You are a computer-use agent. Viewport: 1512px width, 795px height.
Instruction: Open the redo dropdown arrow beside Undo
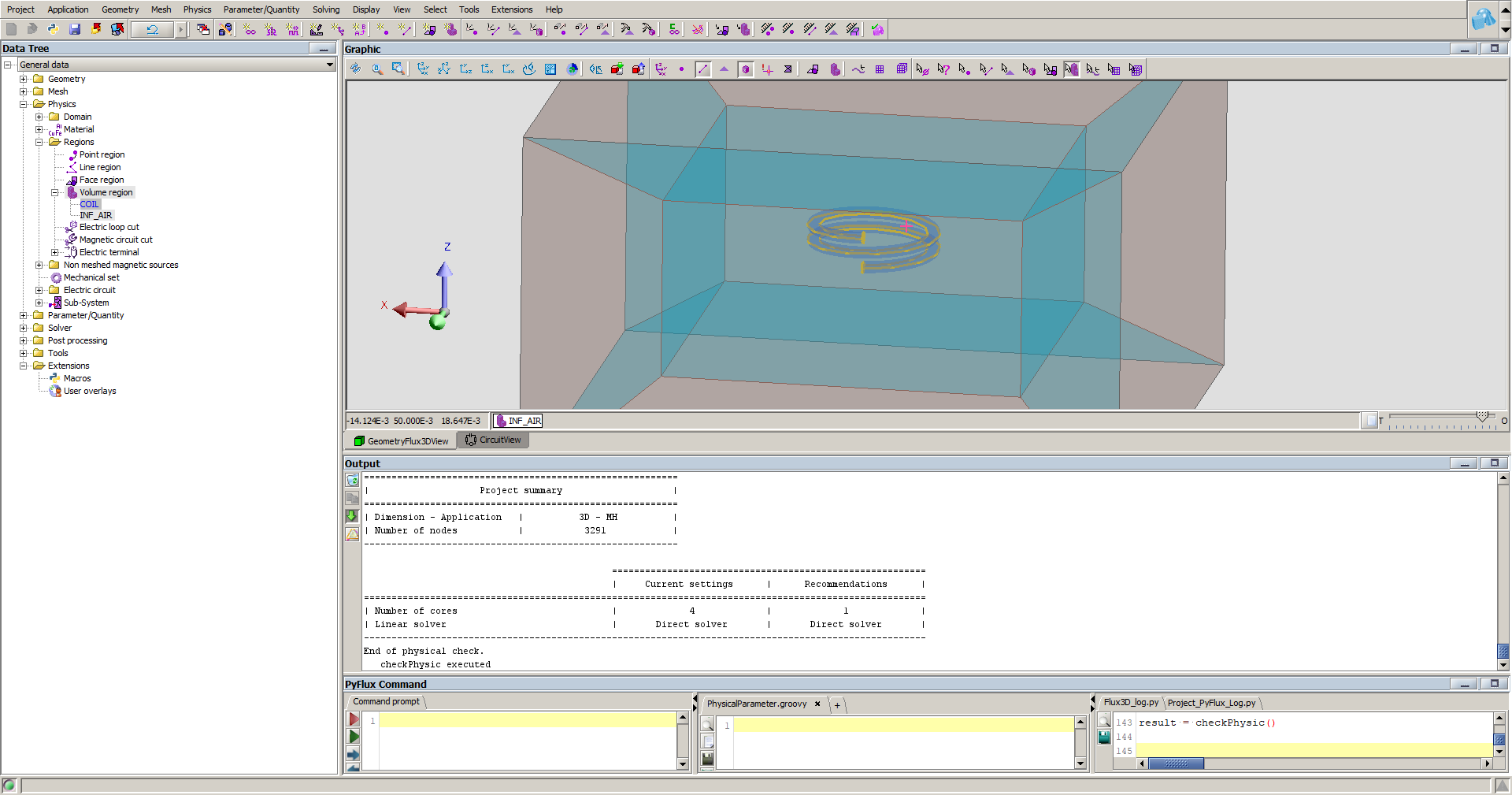pyautogui.click(x=180, y=29)
